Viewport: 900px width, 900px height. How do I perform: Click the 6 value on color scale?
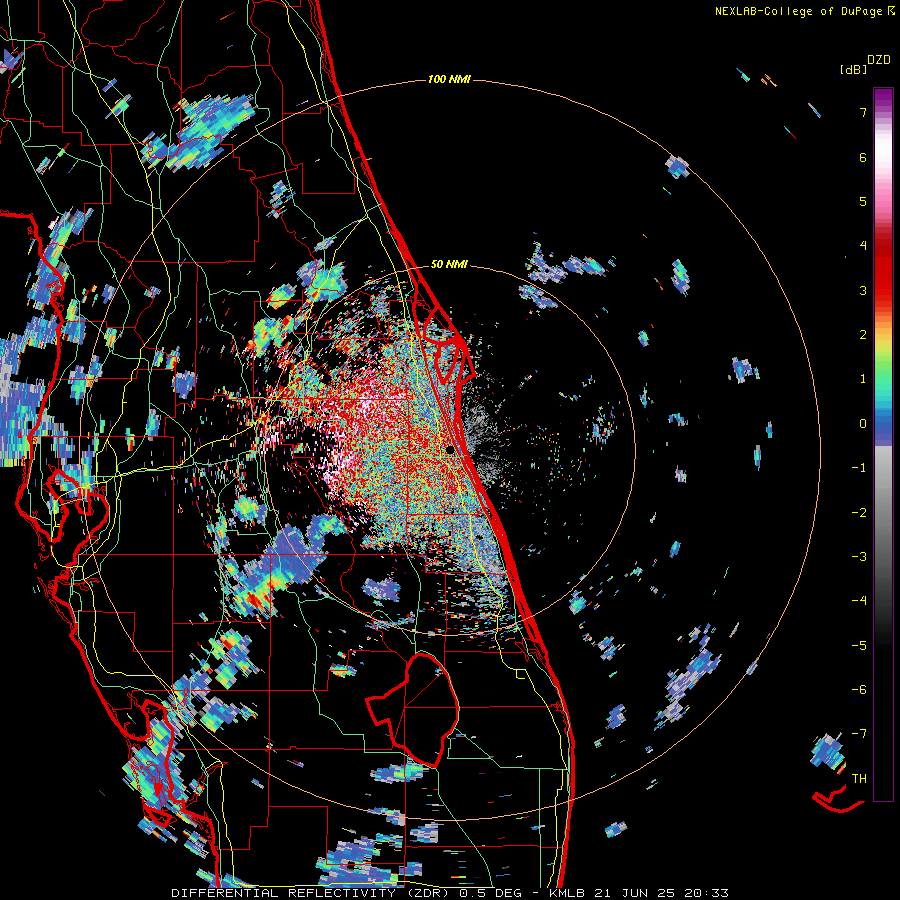pos(863,157)
